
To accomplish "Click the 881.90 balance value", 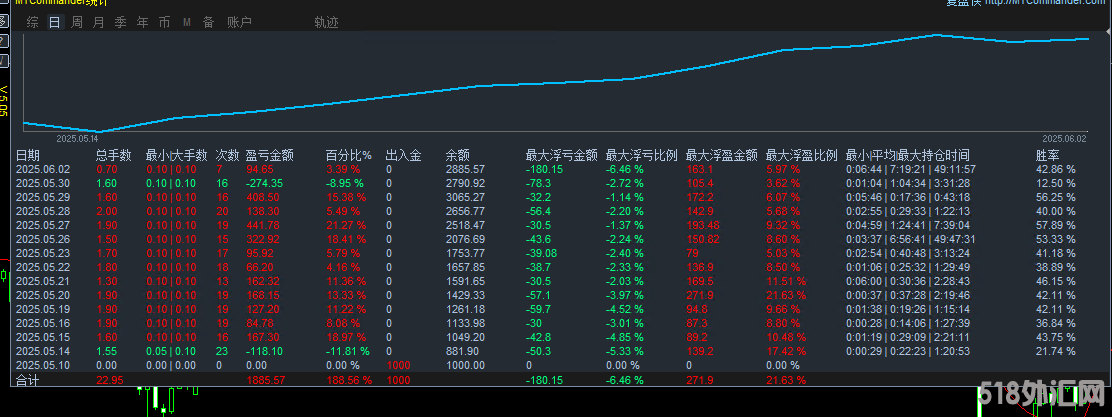I will point(462,351).
